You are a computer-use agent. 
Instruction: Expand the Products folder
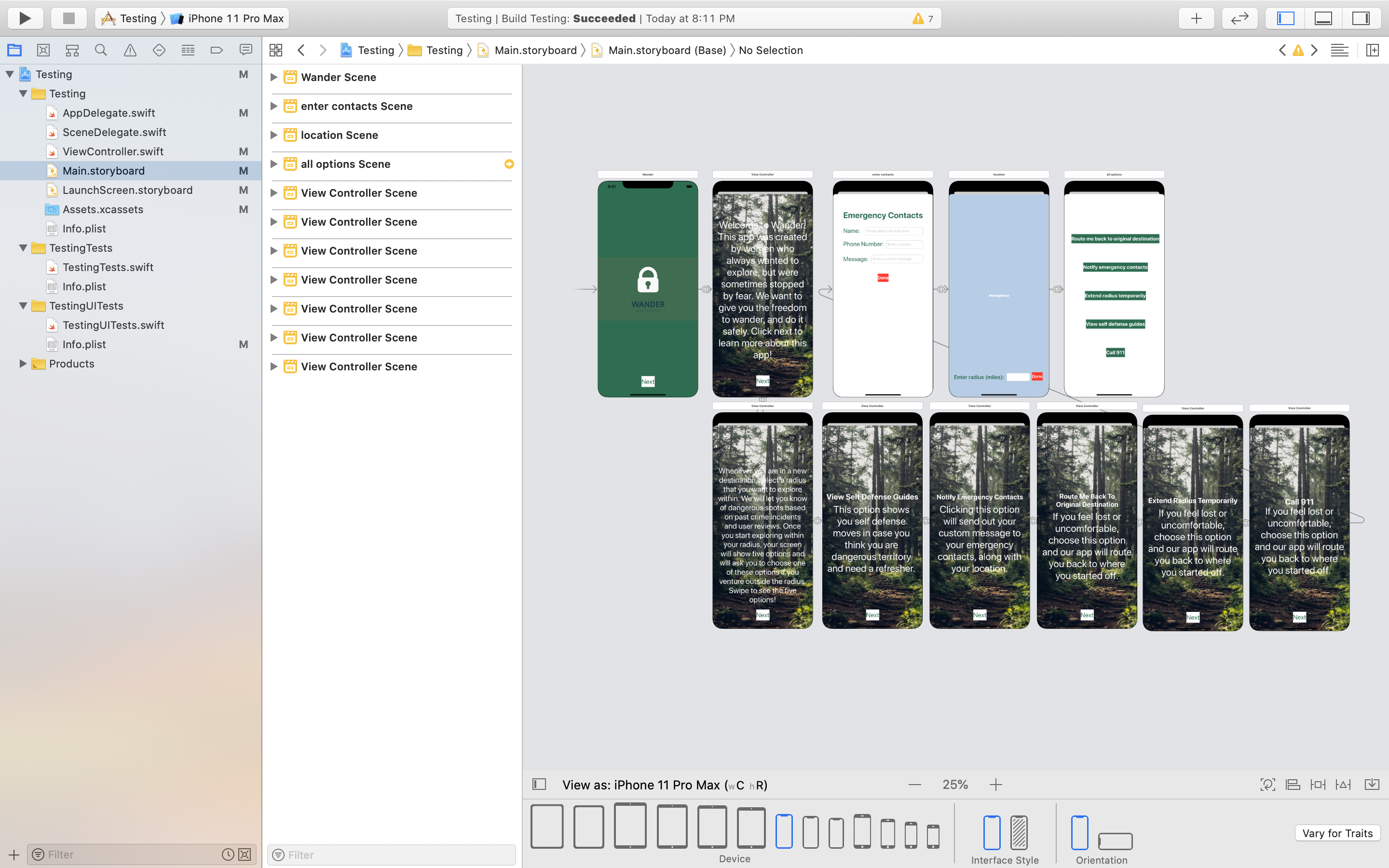[23, 364]
